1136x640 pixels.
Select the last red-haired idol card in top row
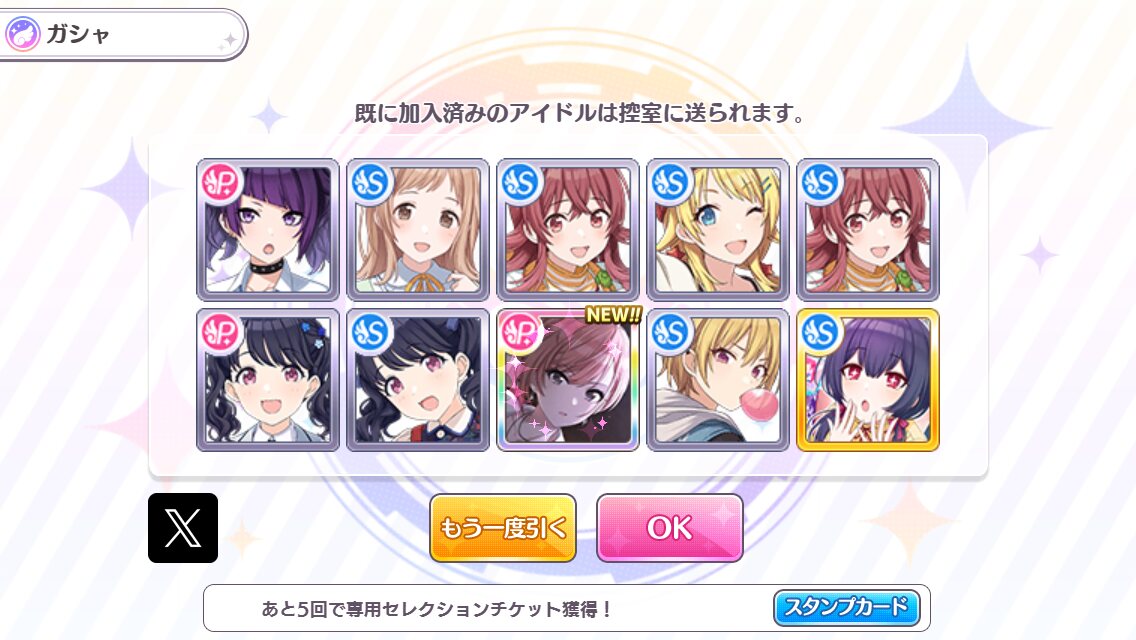pos(868,229)
